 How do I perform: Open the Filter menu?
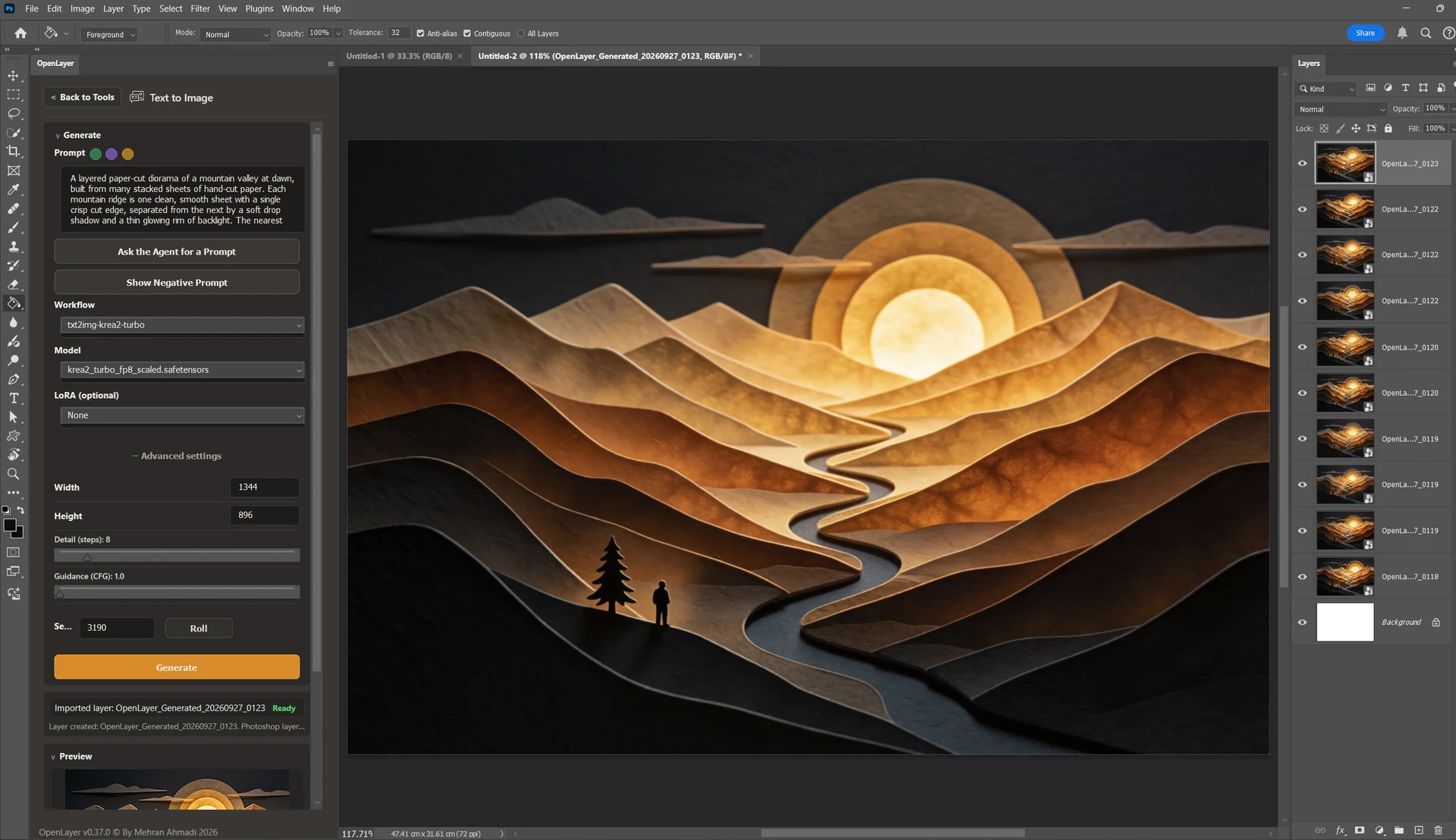[x=200, y=9]
